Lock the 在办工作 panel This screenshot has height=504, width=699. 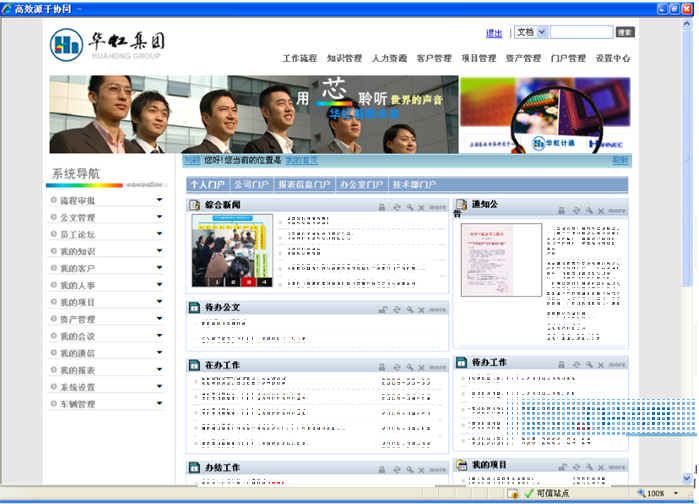pos(382,367)
